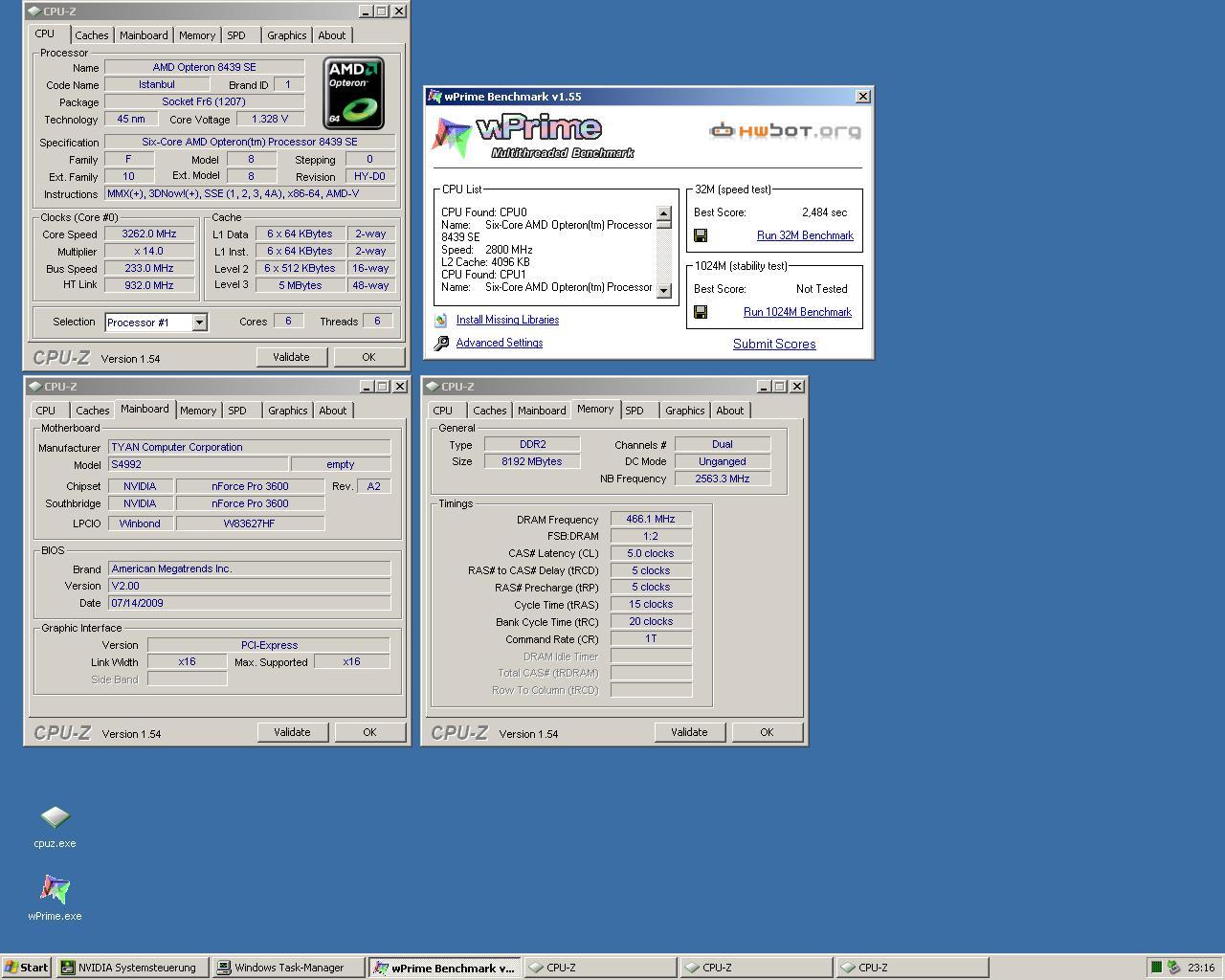Click the second system tray icon
1225x980 pixels.
tap(1173, 968)
